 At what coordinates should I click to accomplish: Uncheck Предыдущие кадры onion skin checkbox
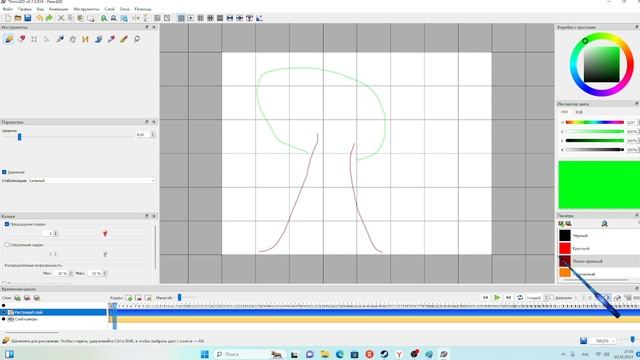click(7, 224)
